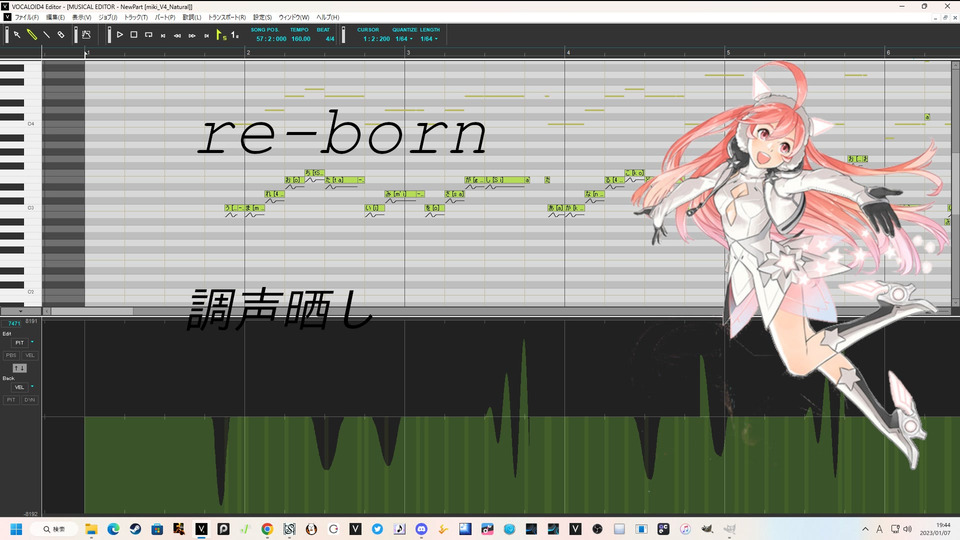
Task: Click measure 2 marker on the ruler
Action: pos(248,53)
